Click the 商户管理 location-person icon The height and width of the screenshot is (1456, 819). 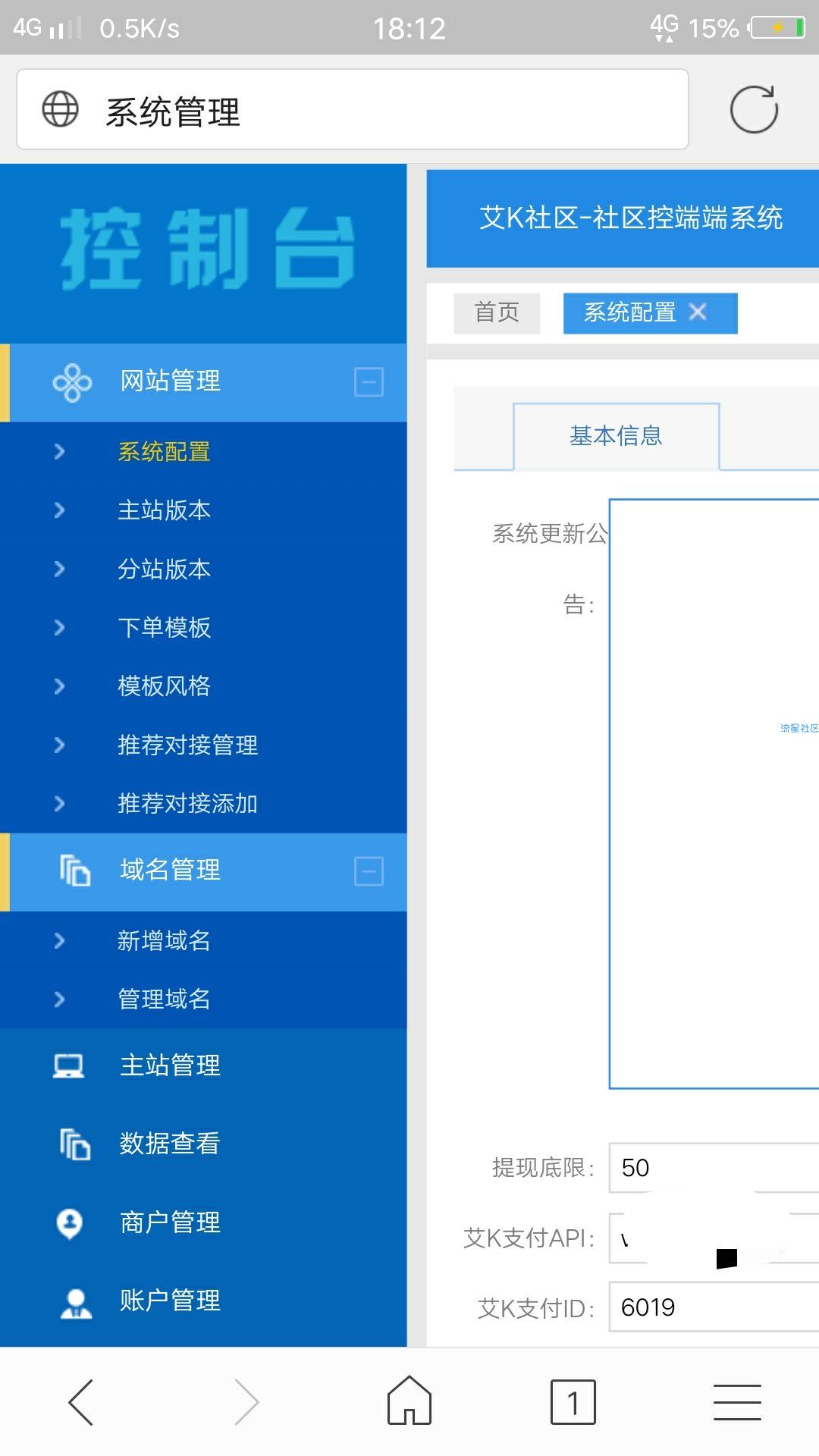[x=70, y=1223]
